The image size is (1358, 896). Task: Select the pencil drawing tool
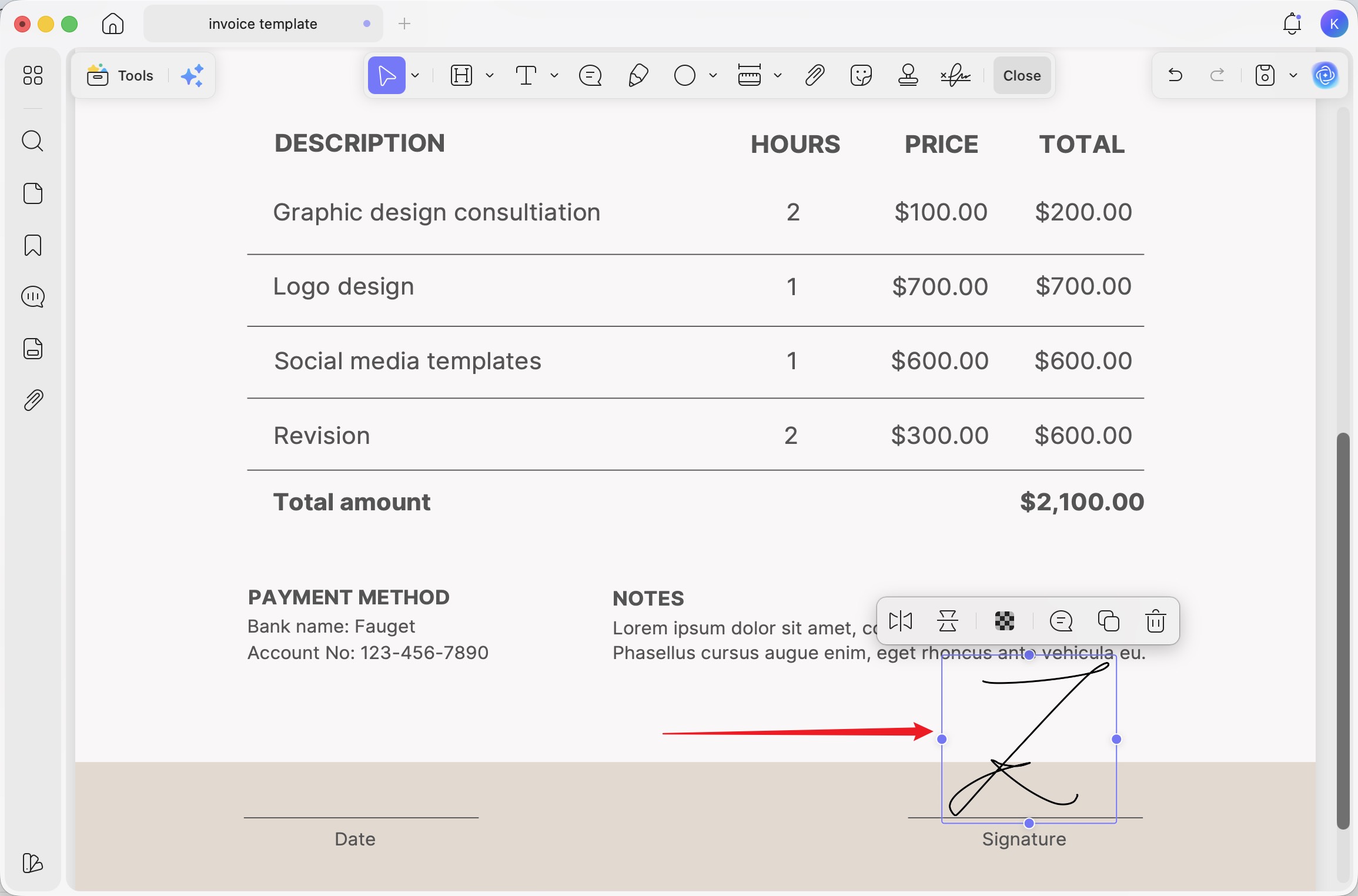tap(638, 75)
